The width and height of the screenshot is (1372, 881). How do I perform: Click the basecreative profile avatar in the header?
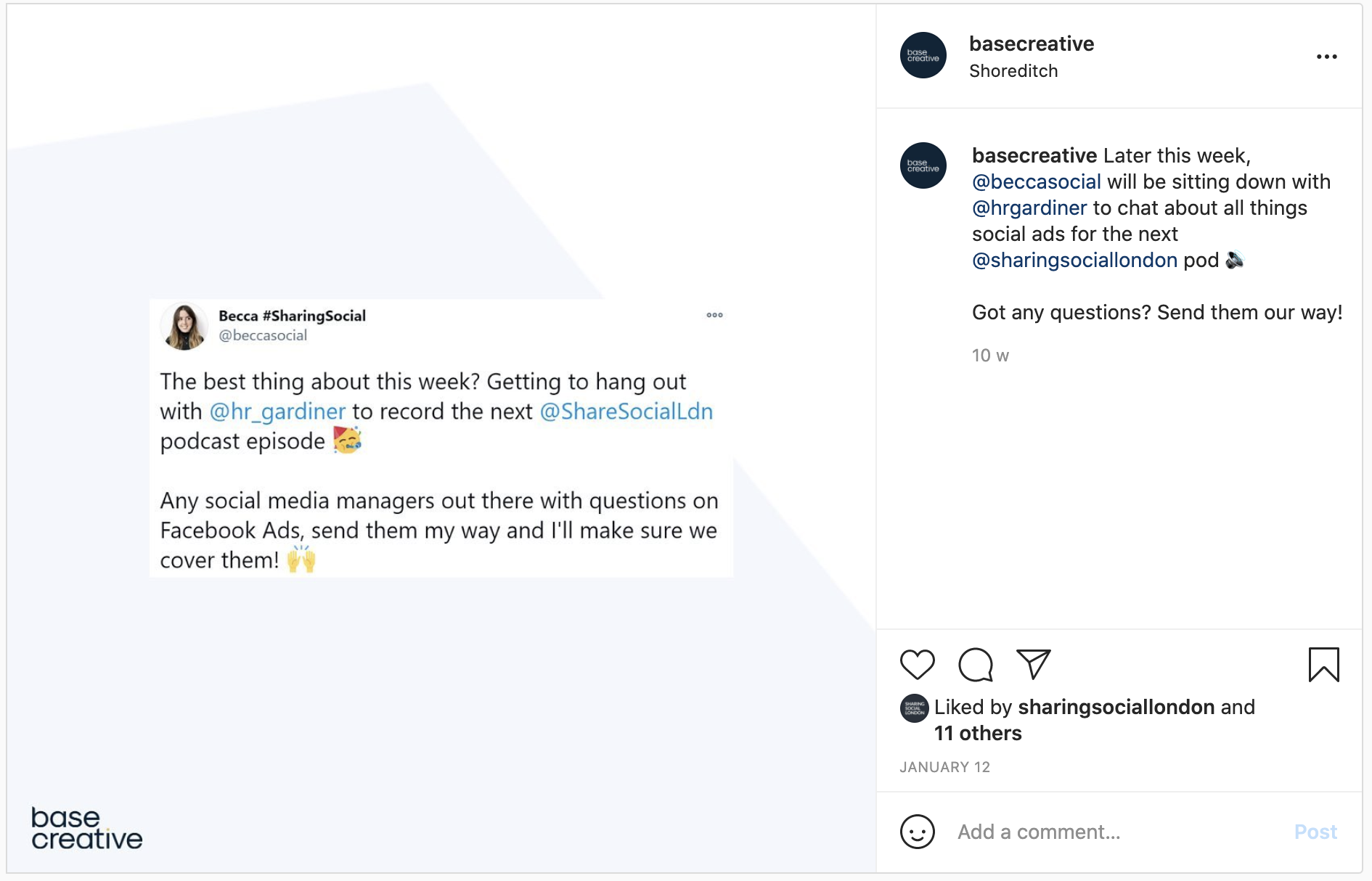(923, 55)
